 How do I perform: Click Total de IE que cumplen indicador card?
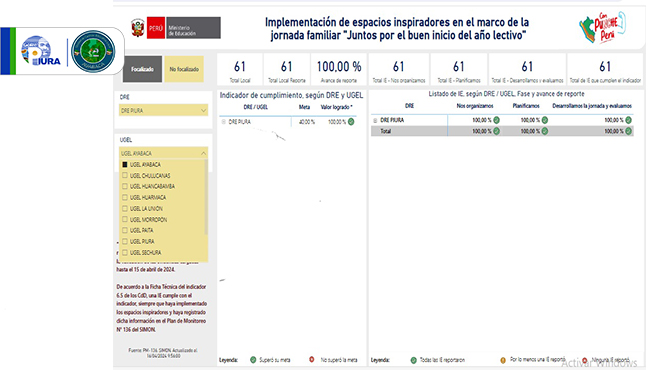pos(605,69)
